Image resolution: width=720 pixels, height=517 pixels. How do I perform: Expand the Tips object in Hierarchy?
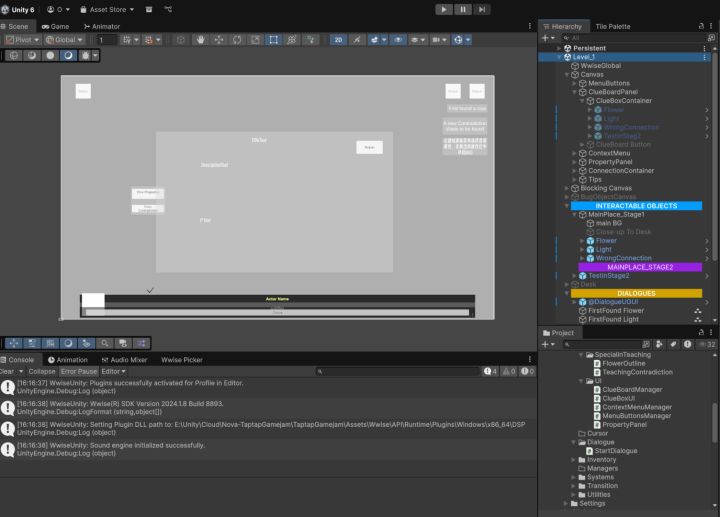point(575,179)
